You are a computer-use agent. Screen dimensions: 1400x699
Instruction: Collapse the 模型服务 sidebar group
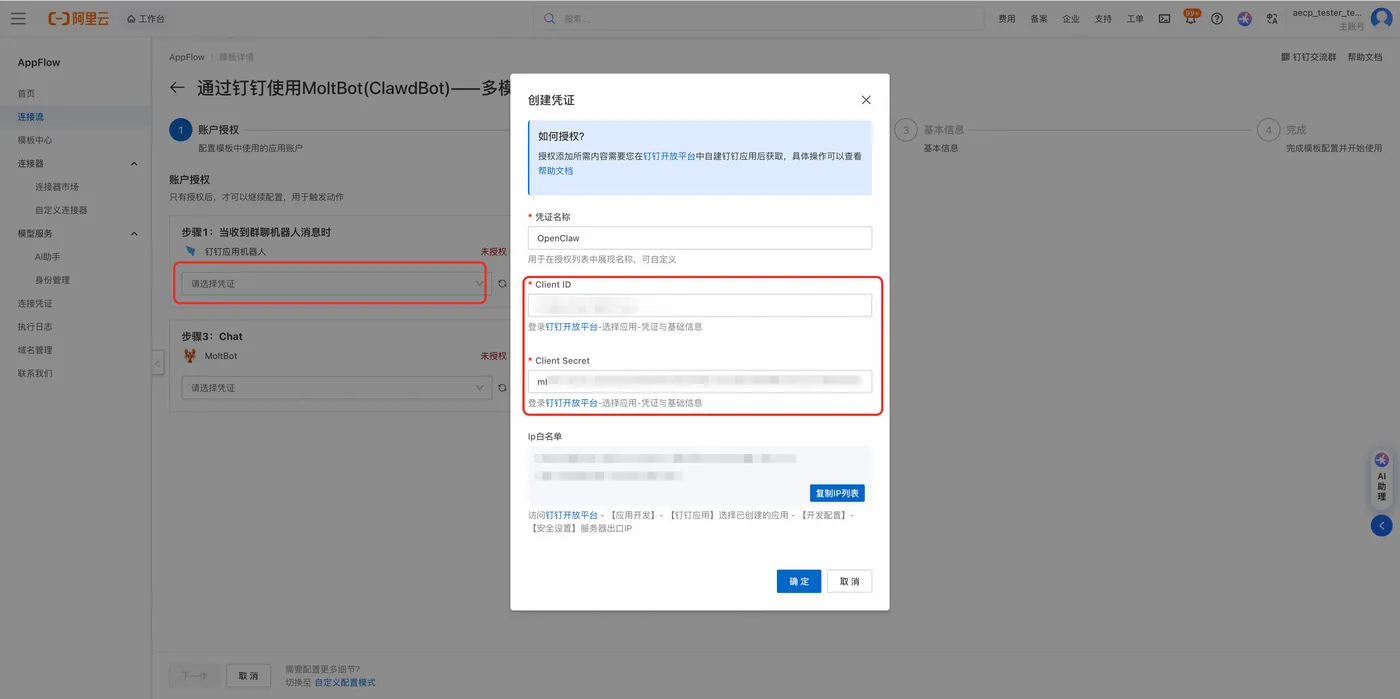click(x=134, y=233)
